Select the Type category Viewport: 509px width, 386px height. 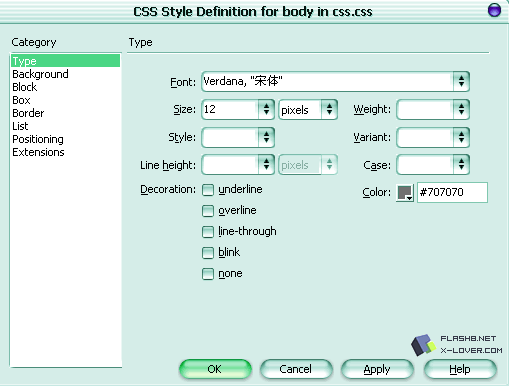(x=65, y=61)
